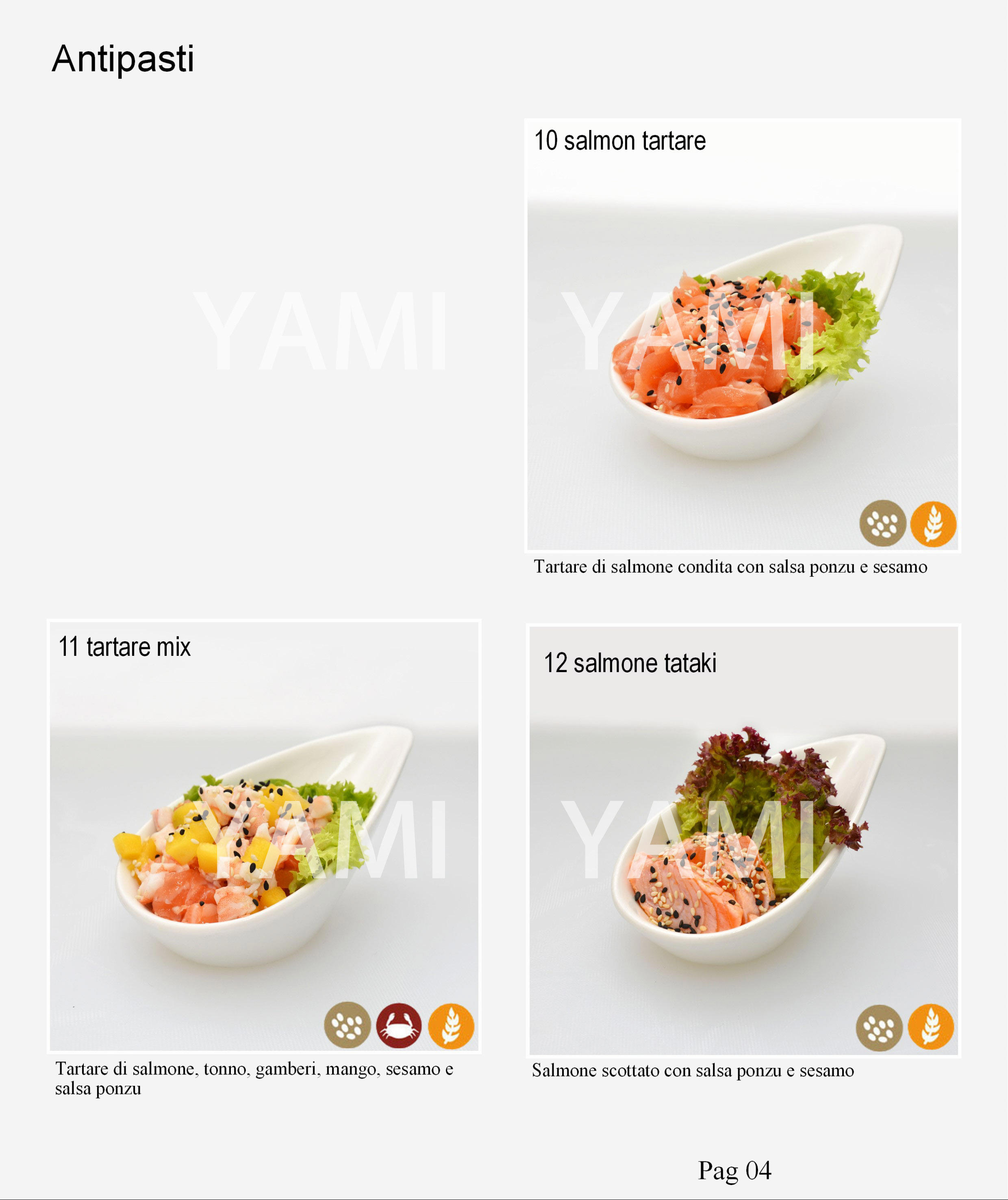The height and width of the screenshot is (1200, 1008).
Task: Click sesame allergen icon on salmon tartare
Action: (882, 523)
